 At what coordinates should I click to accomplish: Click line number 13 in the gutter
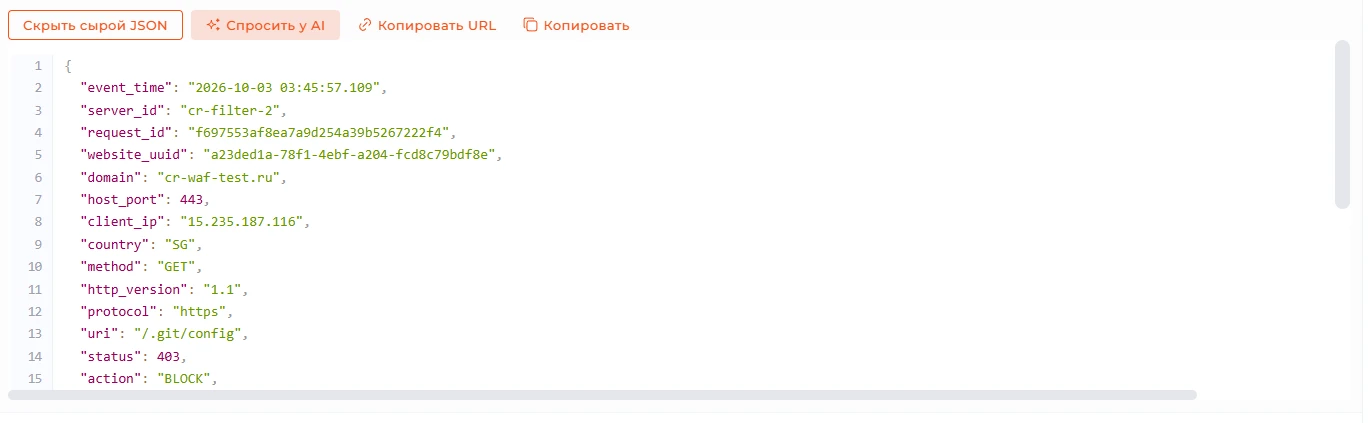(35, 335)
